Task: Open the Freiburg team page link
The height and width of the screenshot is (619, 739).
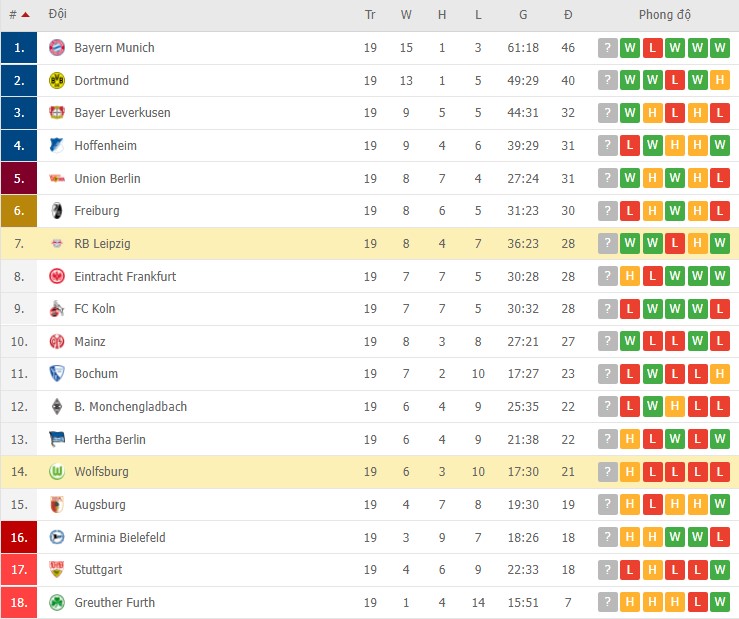Action: point(97,211)
